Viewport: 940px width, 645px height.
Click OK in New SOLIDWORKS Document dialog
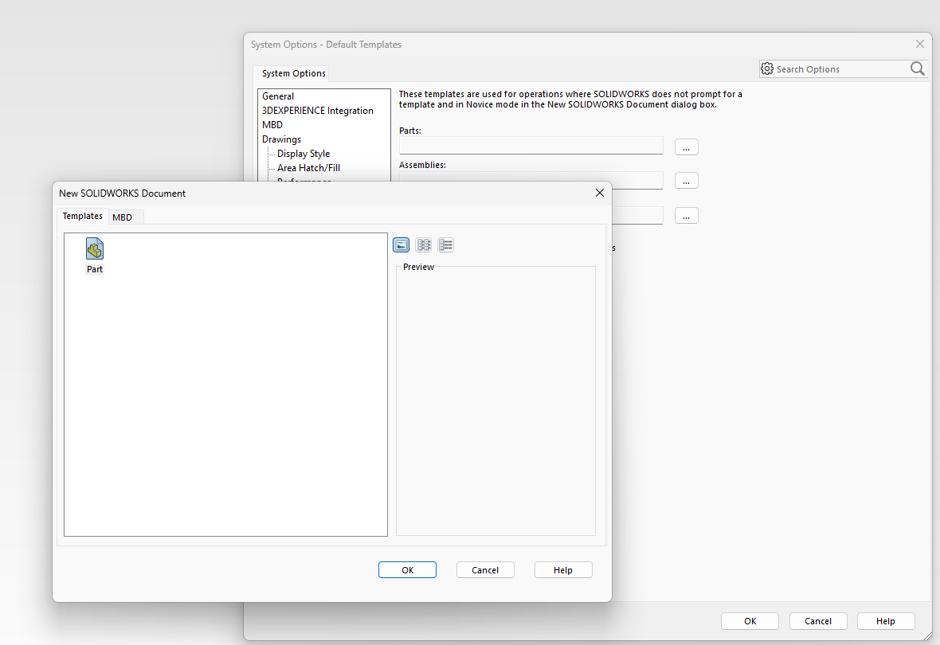click(407, 570)
